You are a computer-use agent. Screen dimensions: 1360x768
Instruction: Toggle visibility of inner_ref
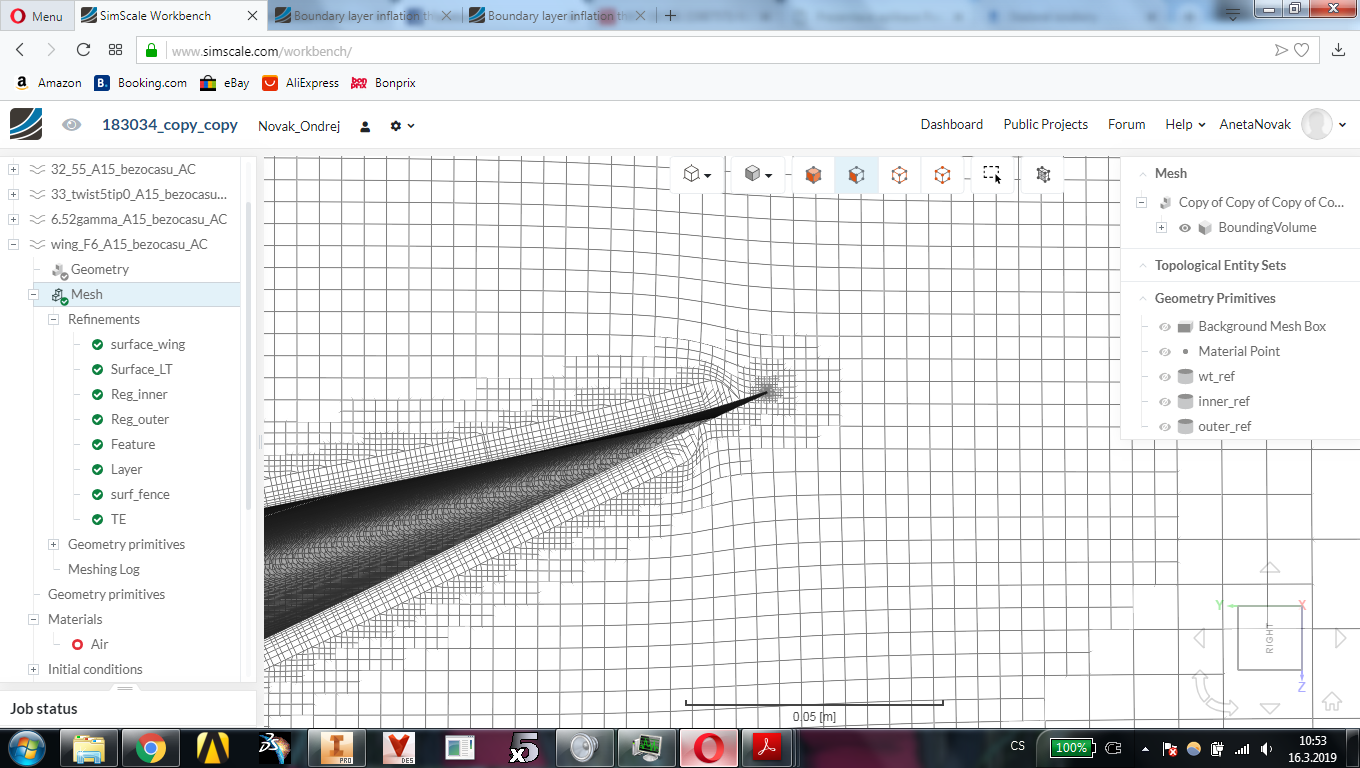coord(1164,402)
